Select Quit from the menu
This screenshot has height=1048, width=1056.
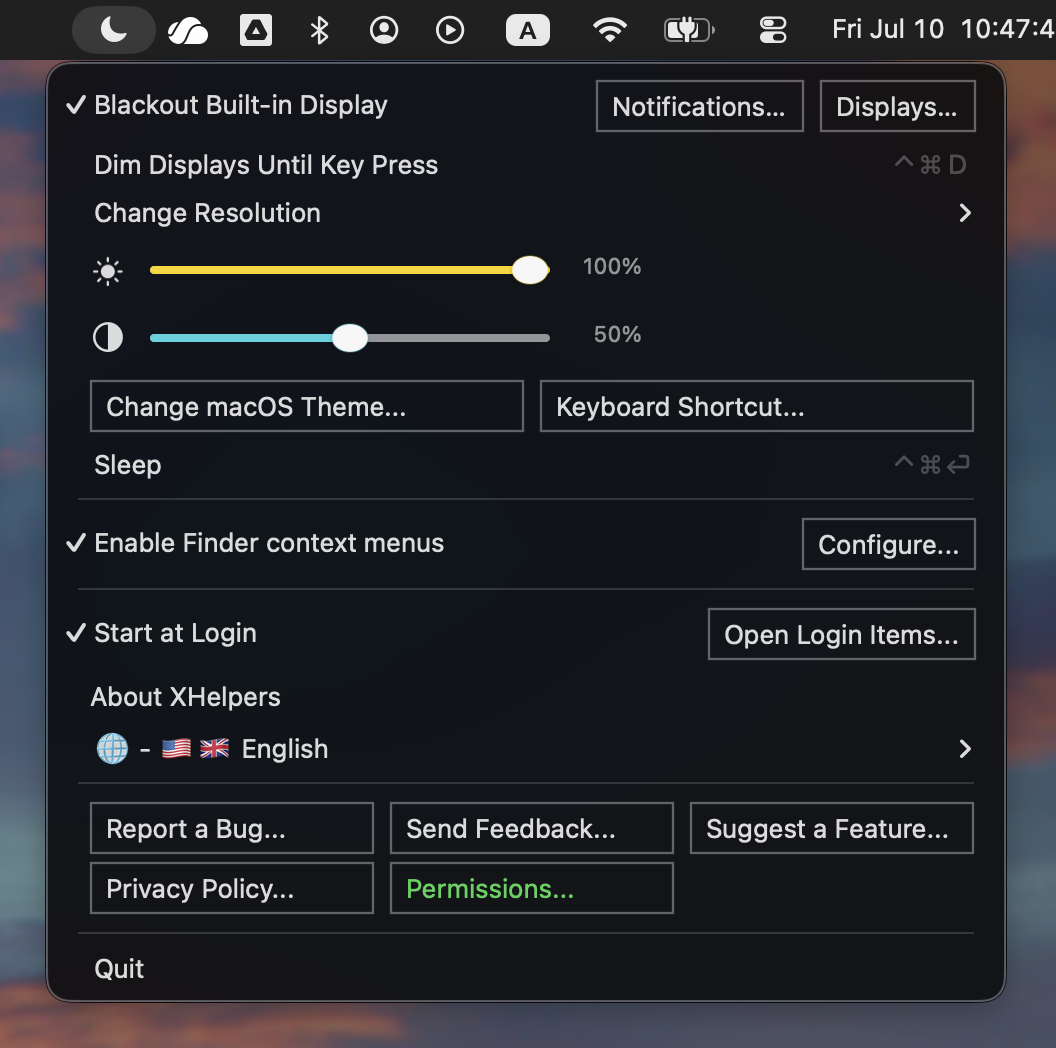(526, 969)
